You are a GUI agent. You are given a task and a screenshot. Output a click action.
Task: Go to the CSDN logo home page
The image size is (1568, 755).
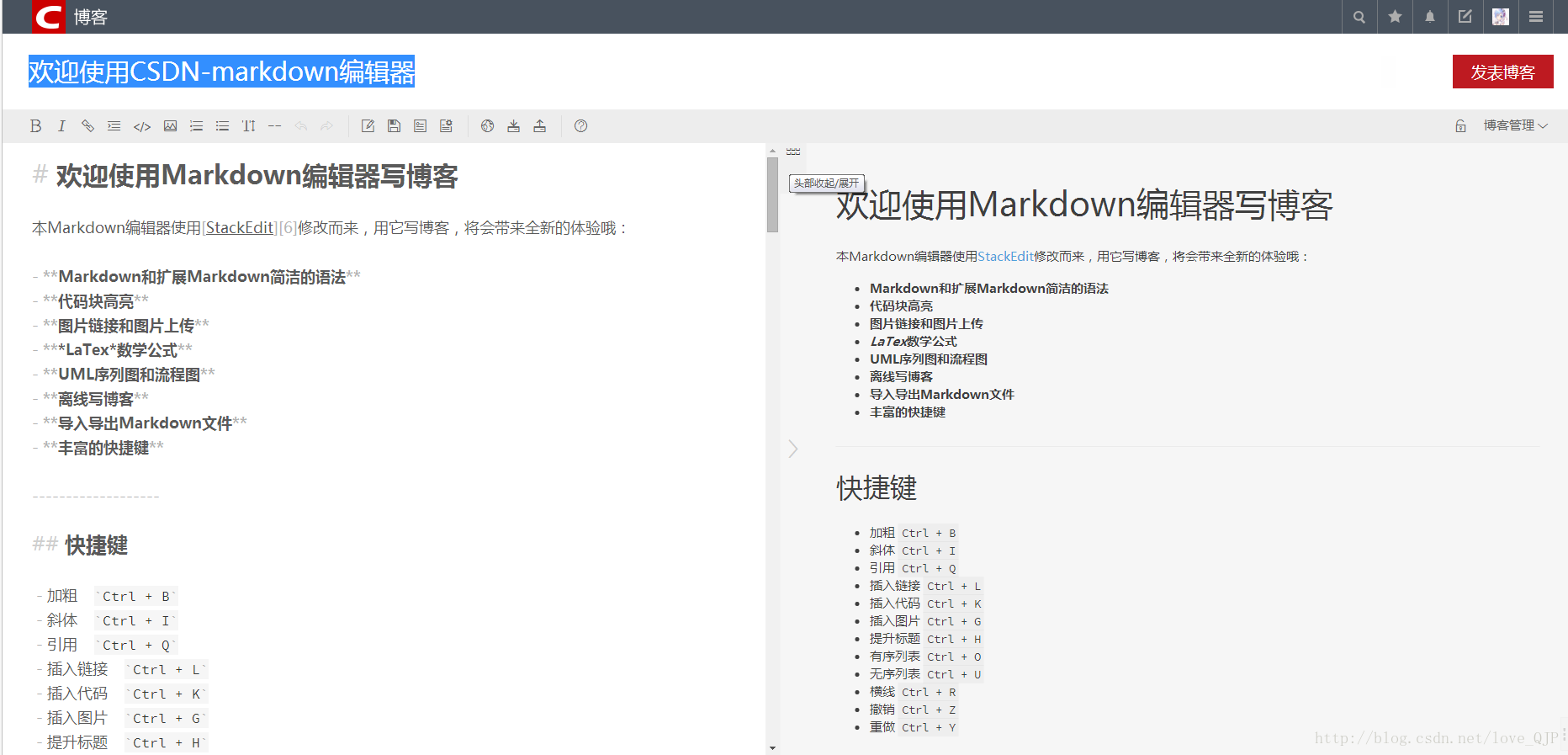click(x=48, y=17)
